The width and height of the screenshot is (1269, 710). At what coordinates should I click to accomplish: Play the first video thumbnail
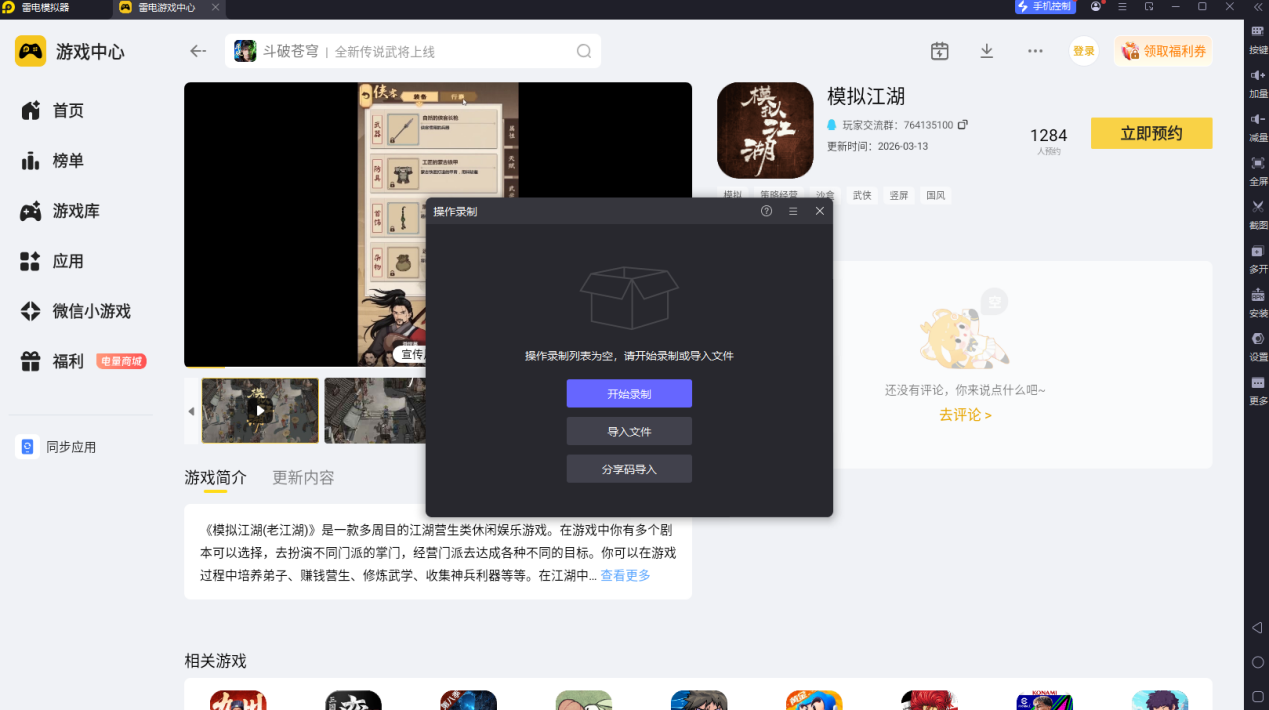260,410
